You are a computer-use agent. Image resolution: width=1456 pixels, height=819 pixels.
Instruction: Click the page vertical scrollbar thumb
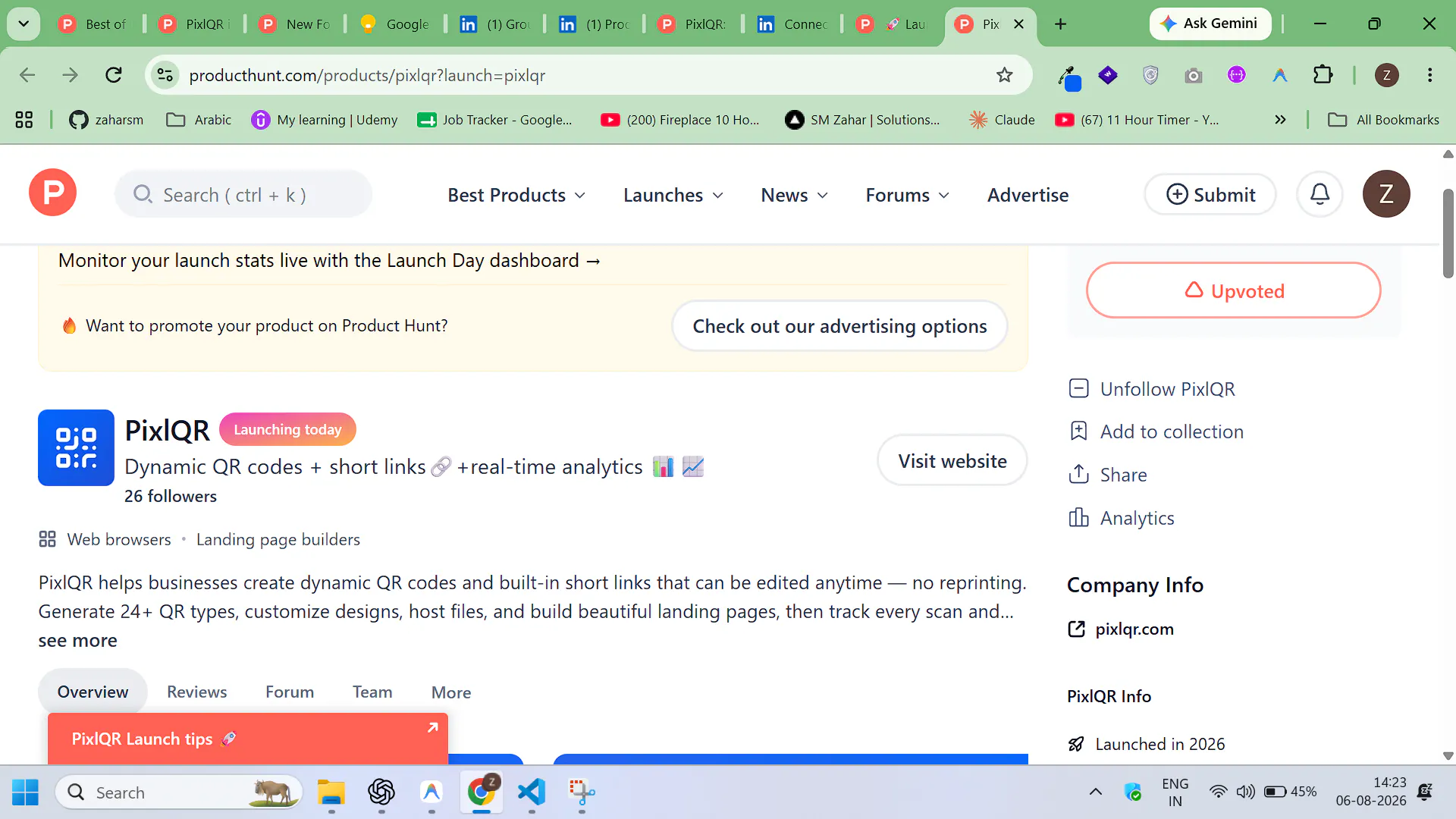click(x=1448, y=232)
